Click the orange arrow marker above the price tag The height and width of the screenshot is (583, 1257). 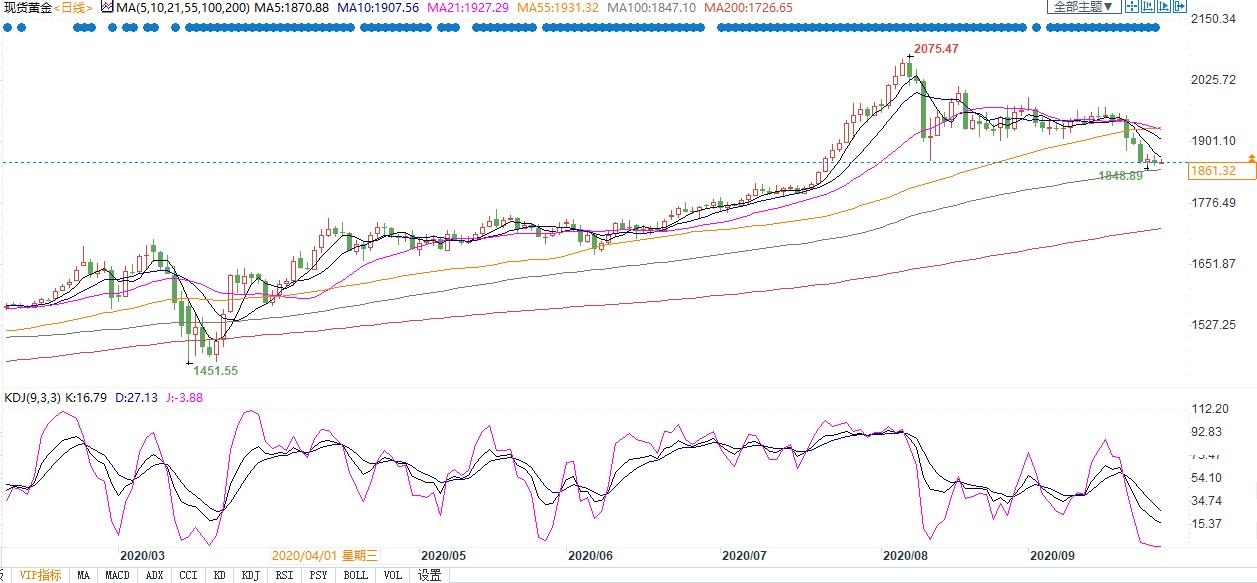click(x=1251, y=158)
